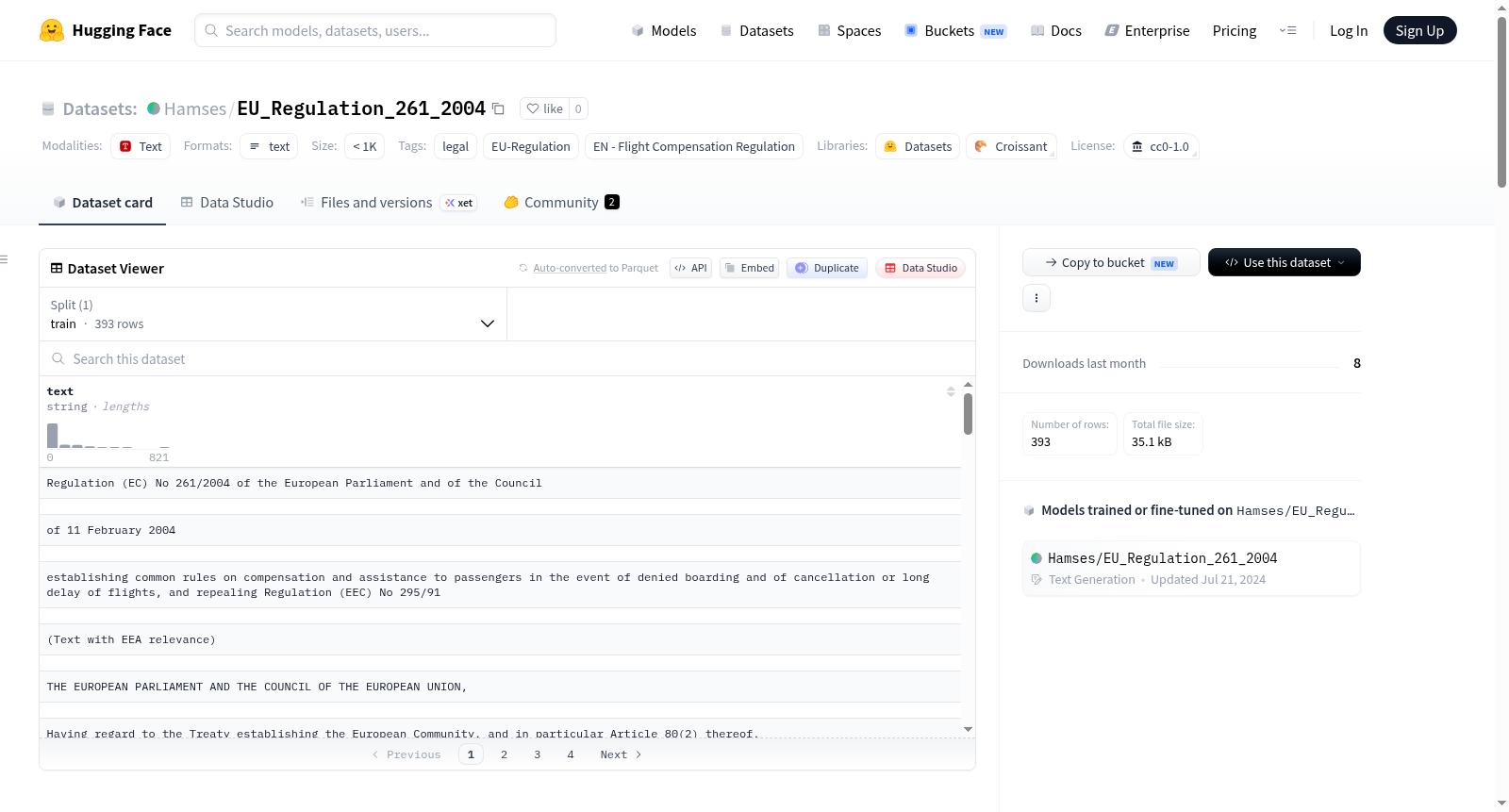Open the Models page
This screenshot has width=1509, height=812.
click(x=664, y=31)
